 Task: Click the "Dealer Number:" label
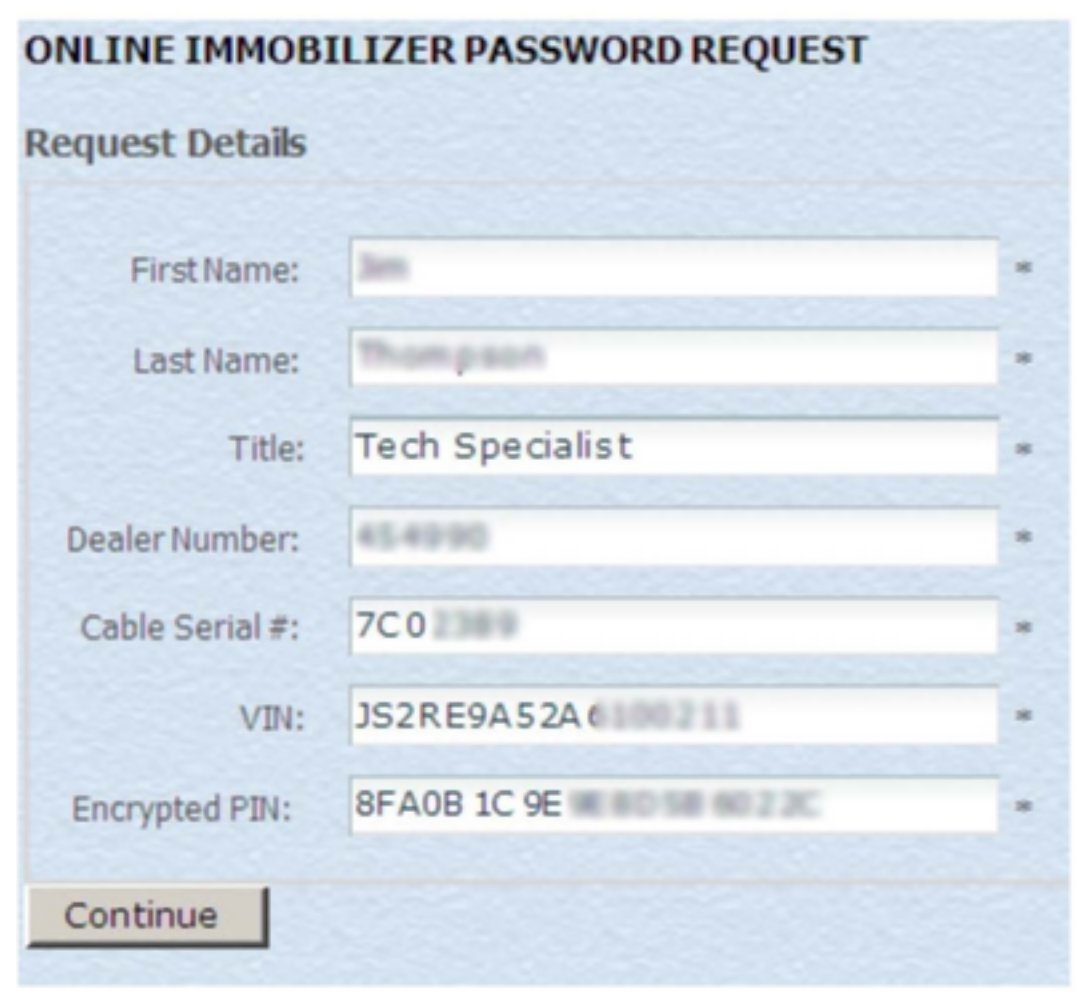pos(183,540)
